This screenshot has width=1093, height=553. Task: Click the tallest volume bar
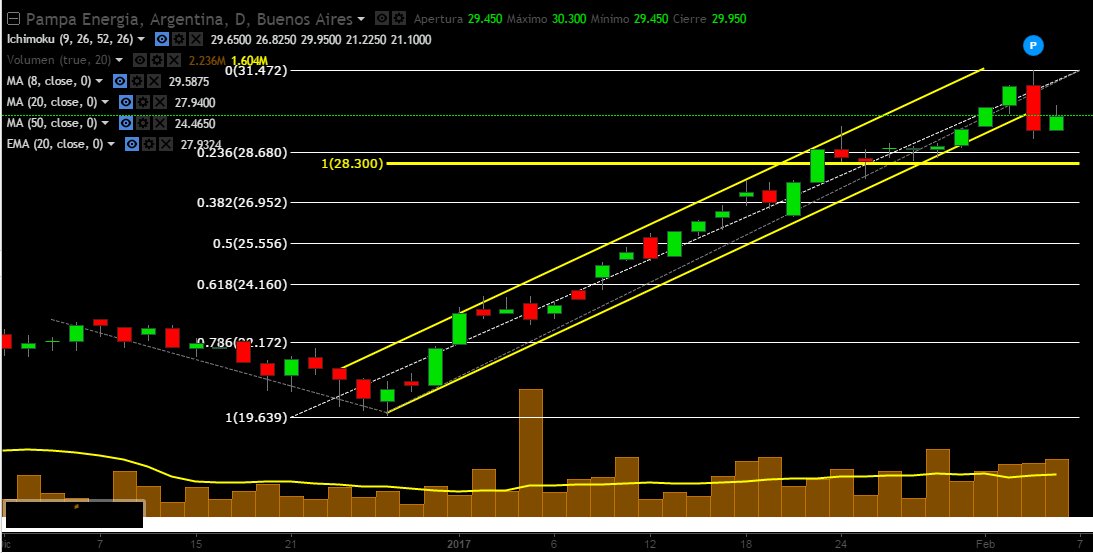530,453
